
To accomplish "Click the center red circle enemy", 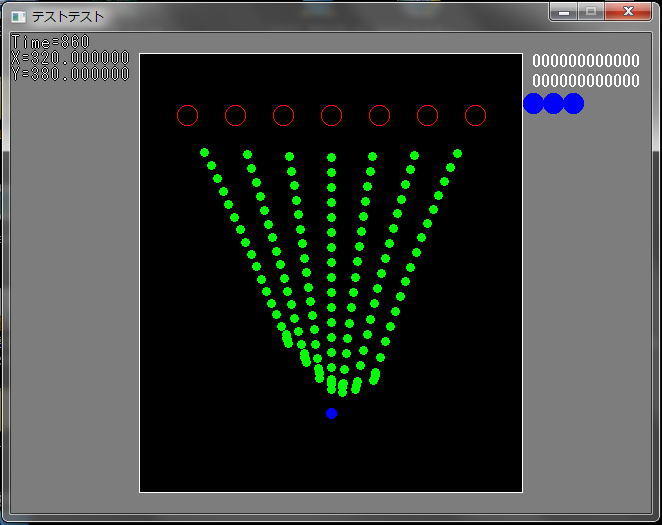I will pos(331,116).
